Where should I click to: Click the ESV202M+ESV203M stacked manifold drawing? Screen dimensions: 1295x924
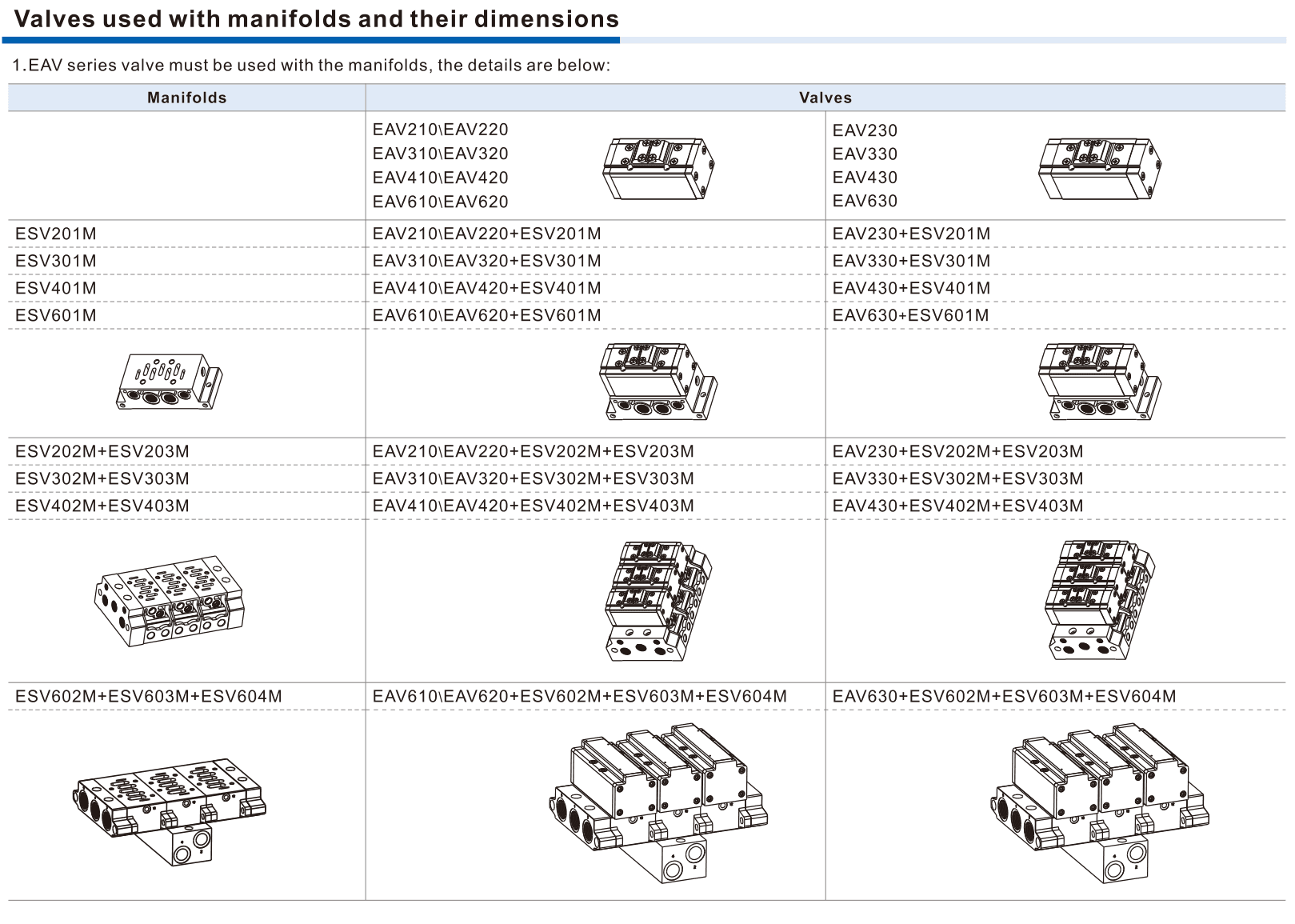tap(169, 601)
